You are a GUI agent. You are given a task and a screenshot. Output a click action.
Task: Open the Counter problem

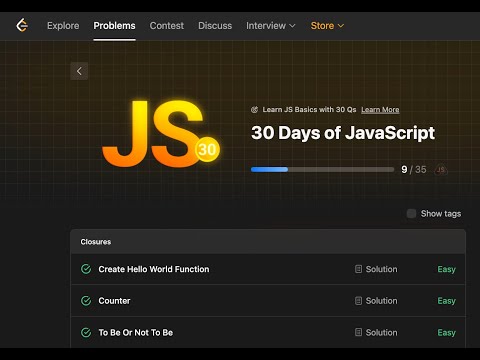(x=114, y=301)
